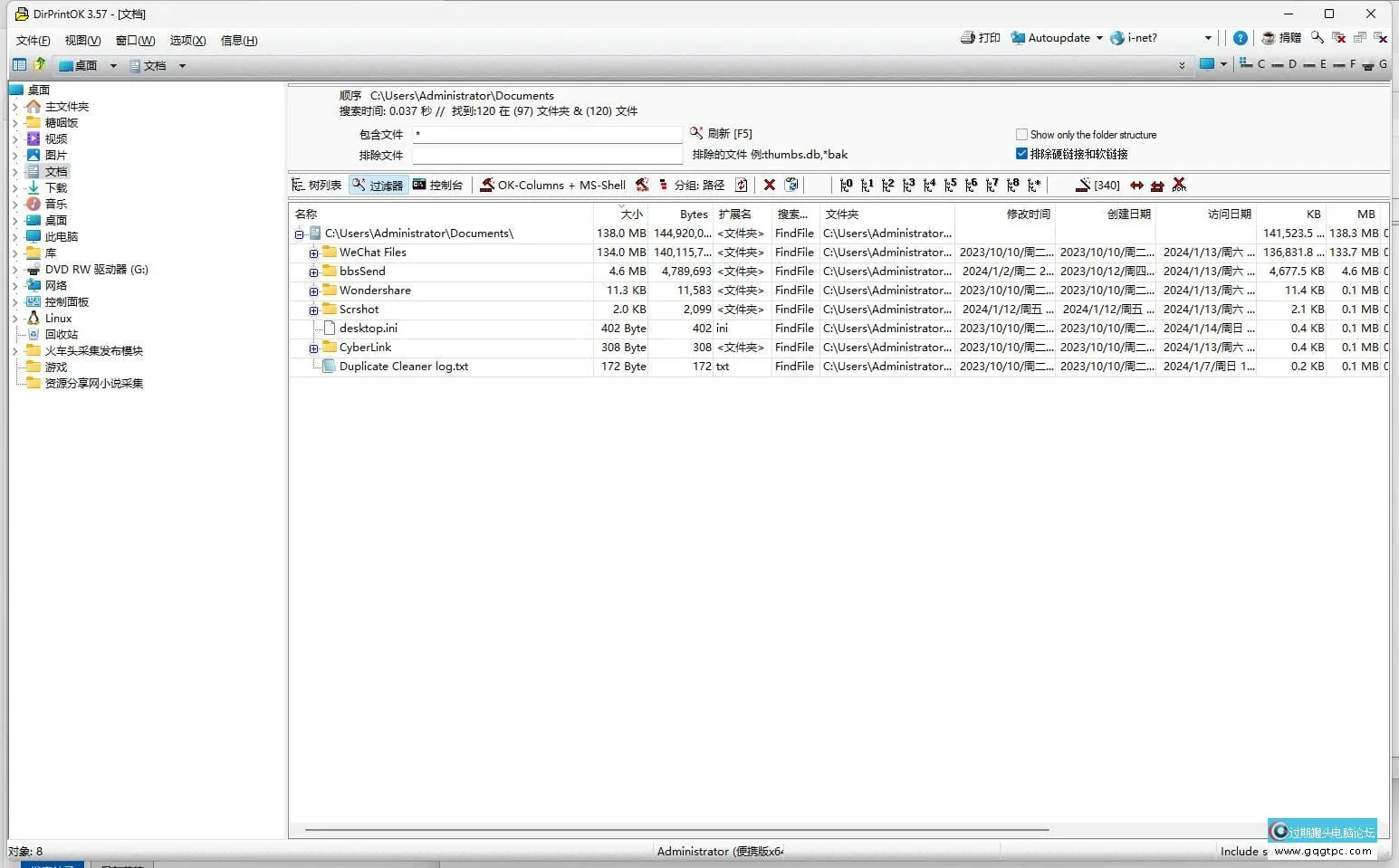Click the 打印 print icon
Viewport: 1399px width, 868px height.
(980, 38)
